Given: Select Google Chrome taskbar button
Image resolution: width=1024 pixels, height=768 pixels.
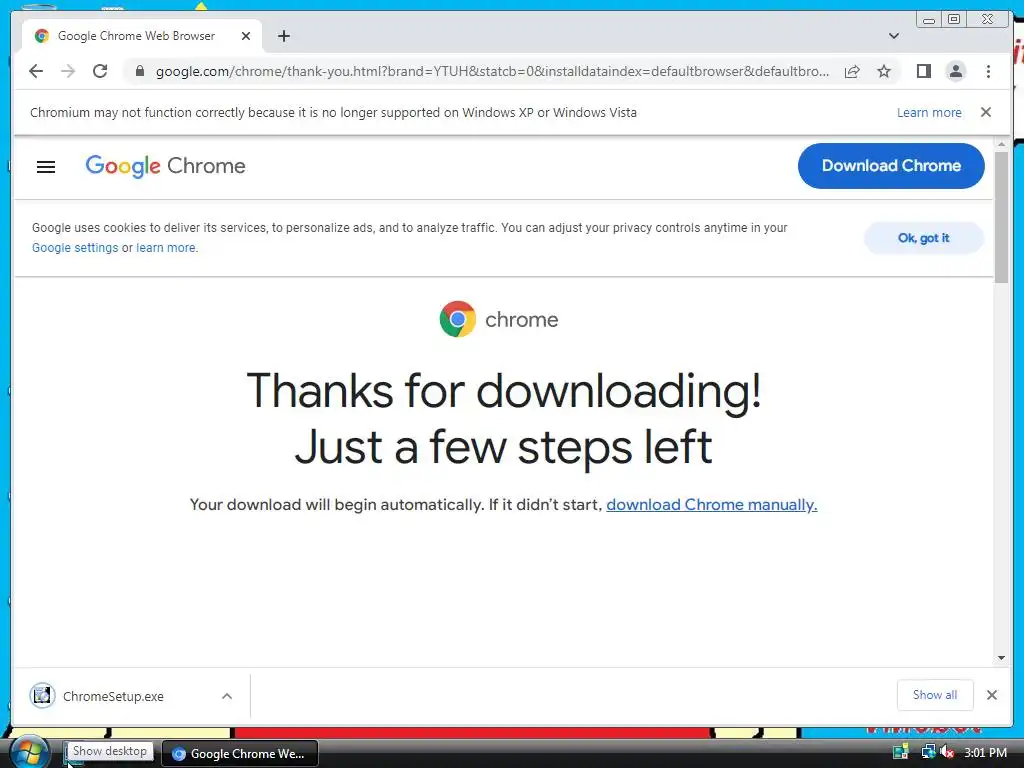Looking at the screenshot, I should (x=240, y=754).
